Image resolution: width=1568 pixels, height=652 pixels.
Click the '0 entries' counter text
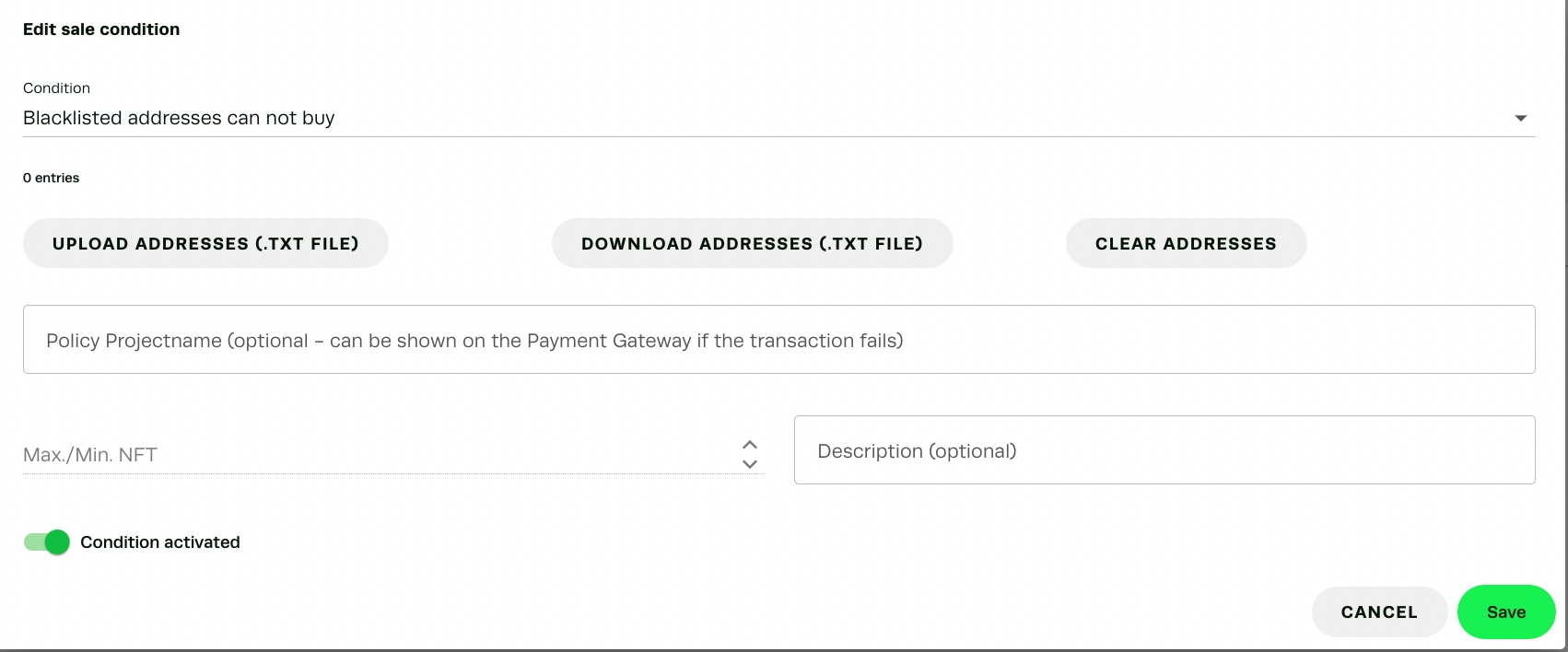click(52, 178)
